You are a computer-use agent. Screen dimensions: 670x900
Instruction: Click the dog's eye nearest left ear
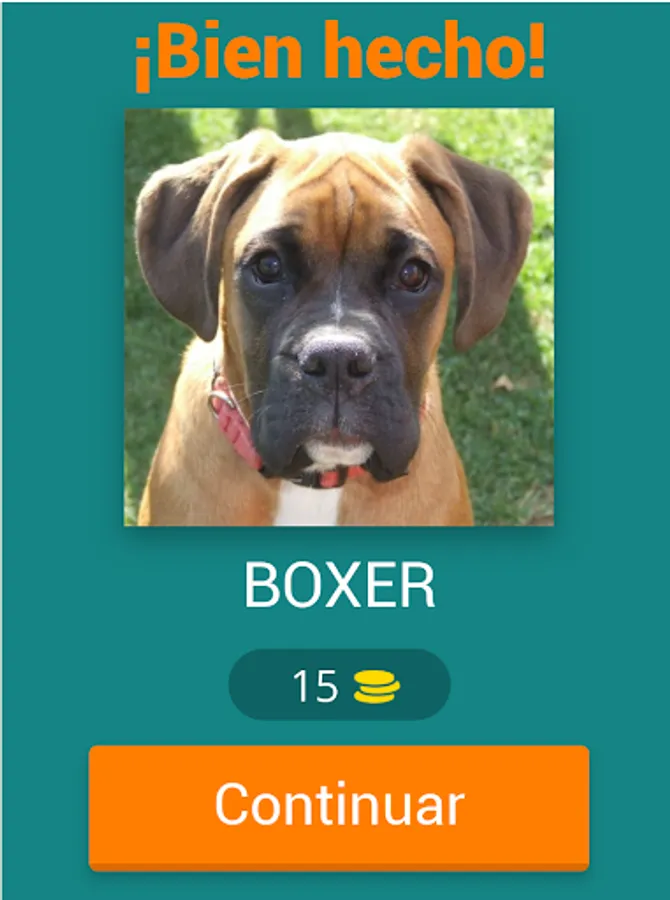[x=268, y=267]
